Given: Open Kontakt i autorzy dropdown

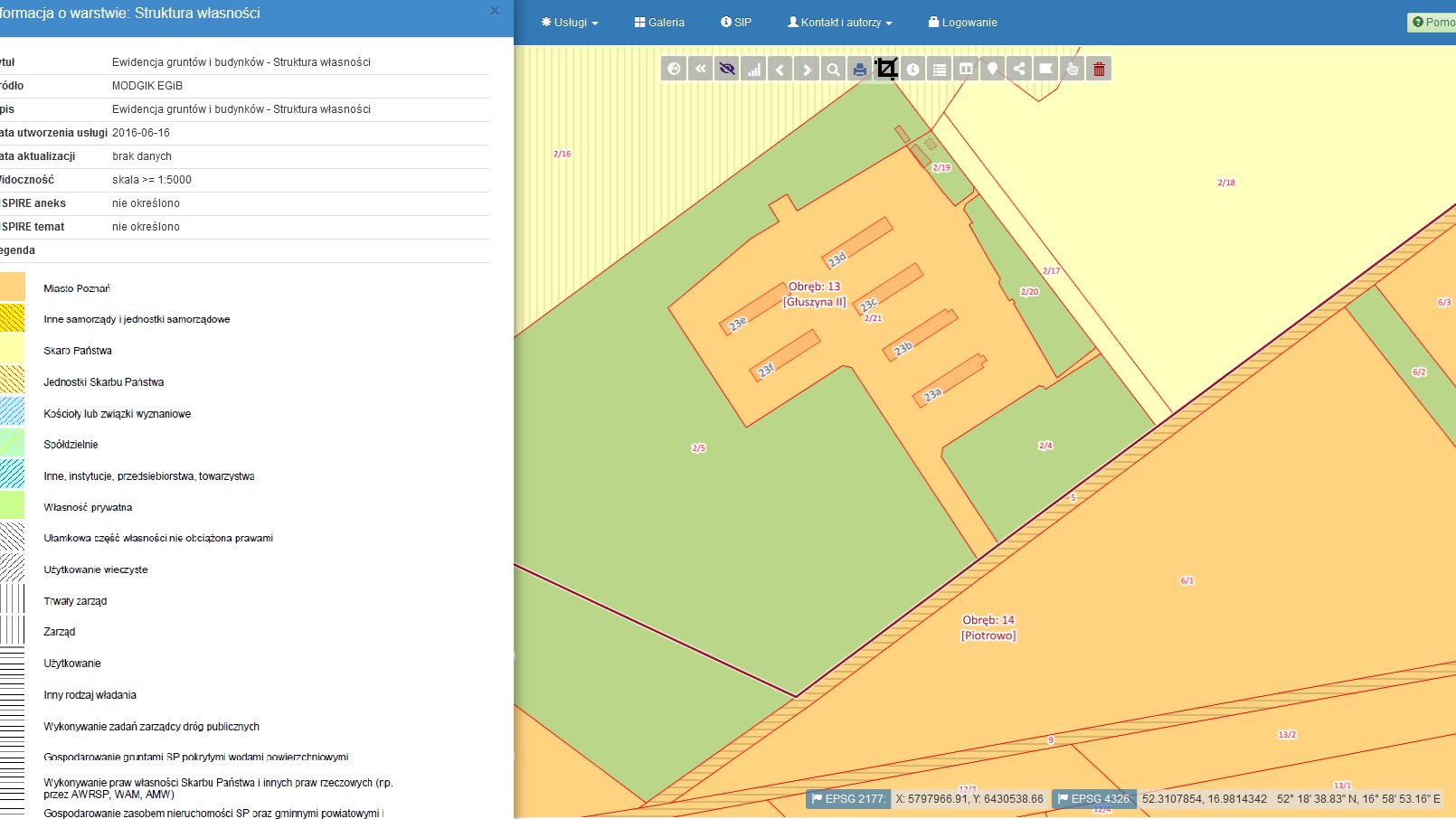Looking at the screenshot, I should 840,23.
